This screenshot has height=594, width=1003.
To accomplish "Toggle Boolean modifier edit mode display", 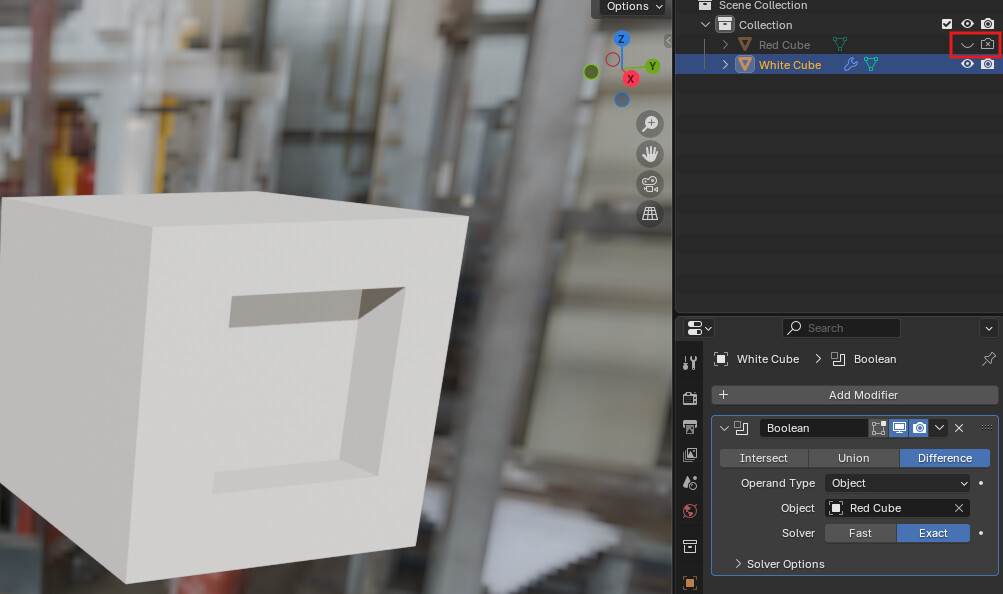I will 878,428.
